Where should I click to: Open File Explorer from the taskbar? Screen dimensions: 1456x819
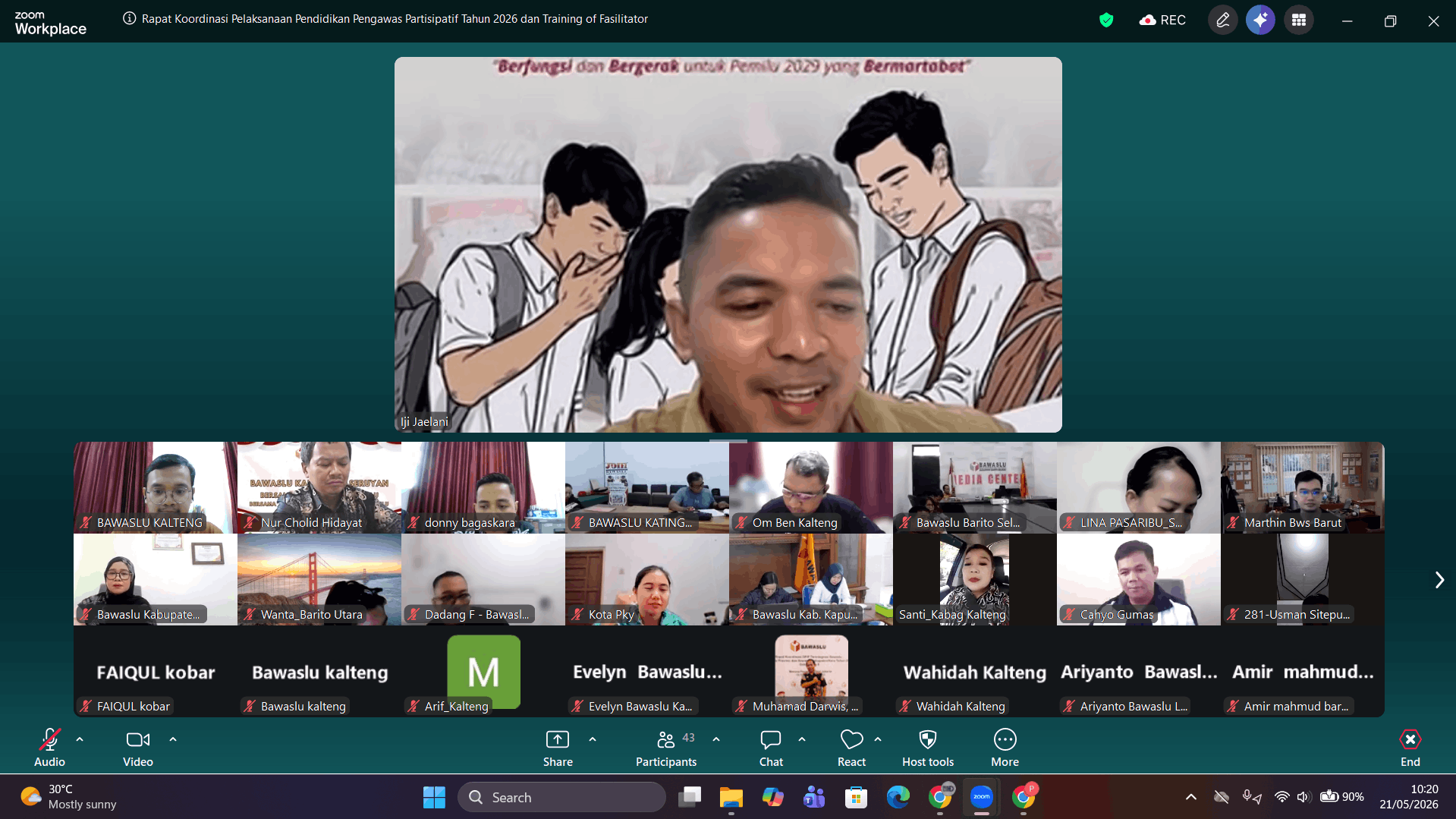pos(731,797)
